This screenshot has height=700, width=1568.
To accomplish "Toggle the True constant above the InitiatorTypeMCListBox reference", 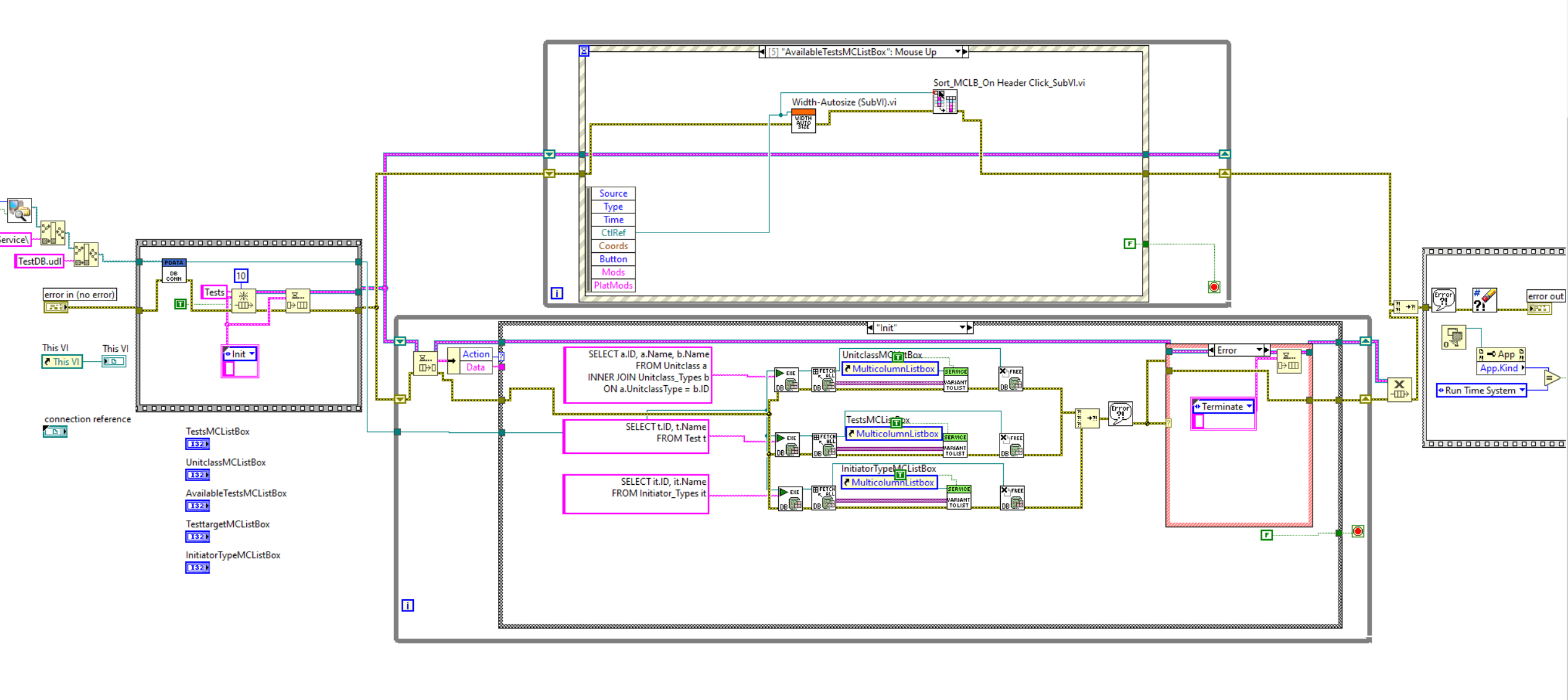I will click(x=901, y=475).
